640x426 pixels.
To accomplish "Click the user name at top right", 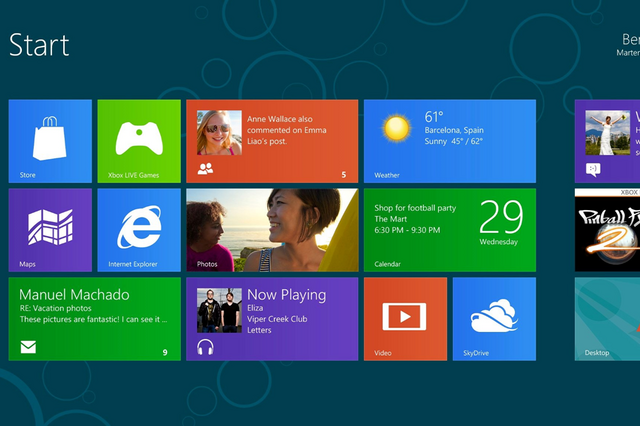I will click(631, 40).
